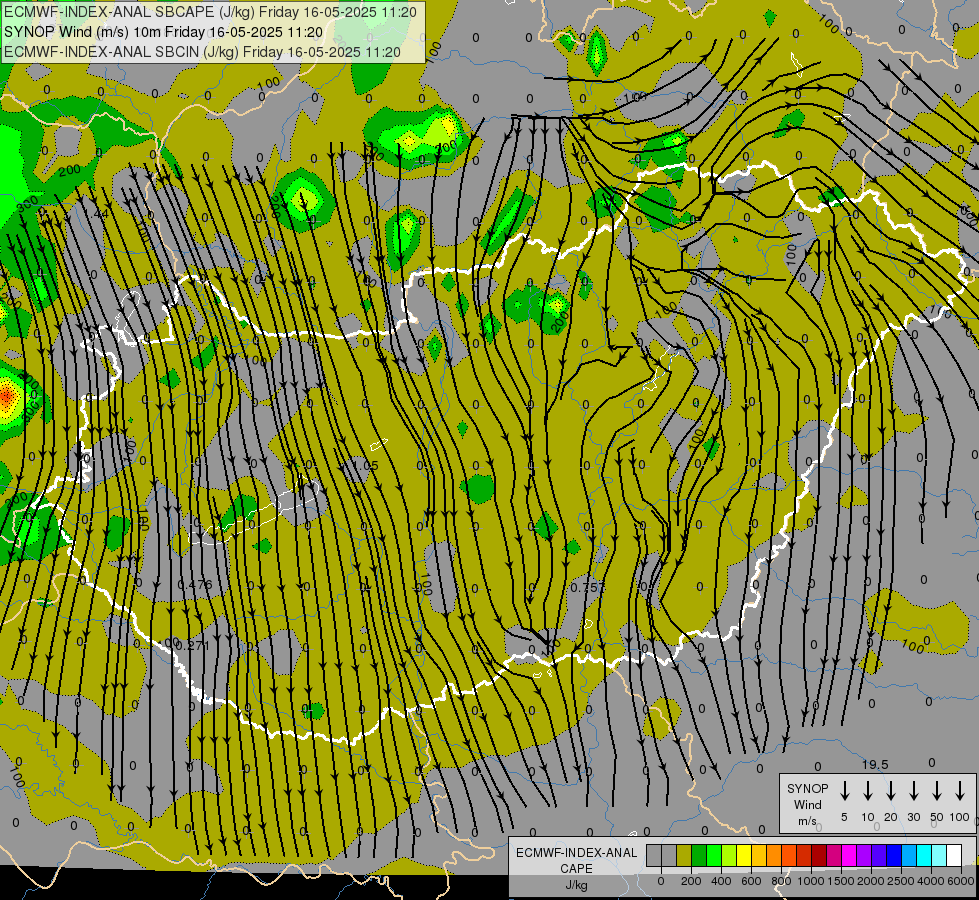Click the 100 m/s wind arrow in the SYNOP legend
Screen dimensions: 979x900
[960, 791]
